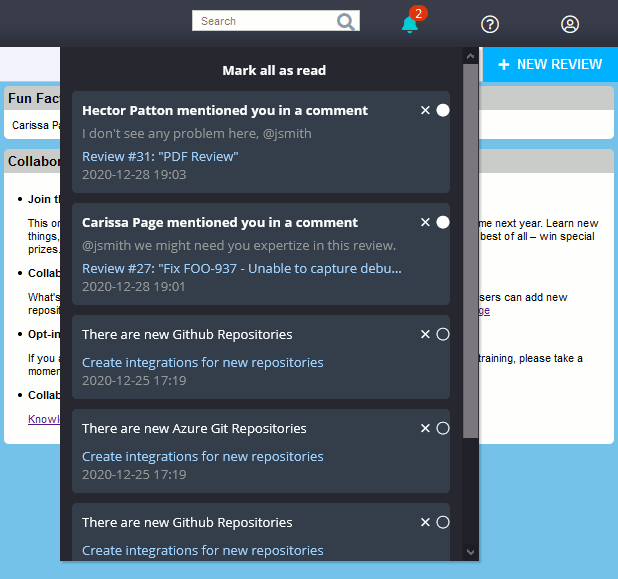Open Review #27 Fix FOO-937 link
This screenshot has height=579, width=618.
(242, 269)
